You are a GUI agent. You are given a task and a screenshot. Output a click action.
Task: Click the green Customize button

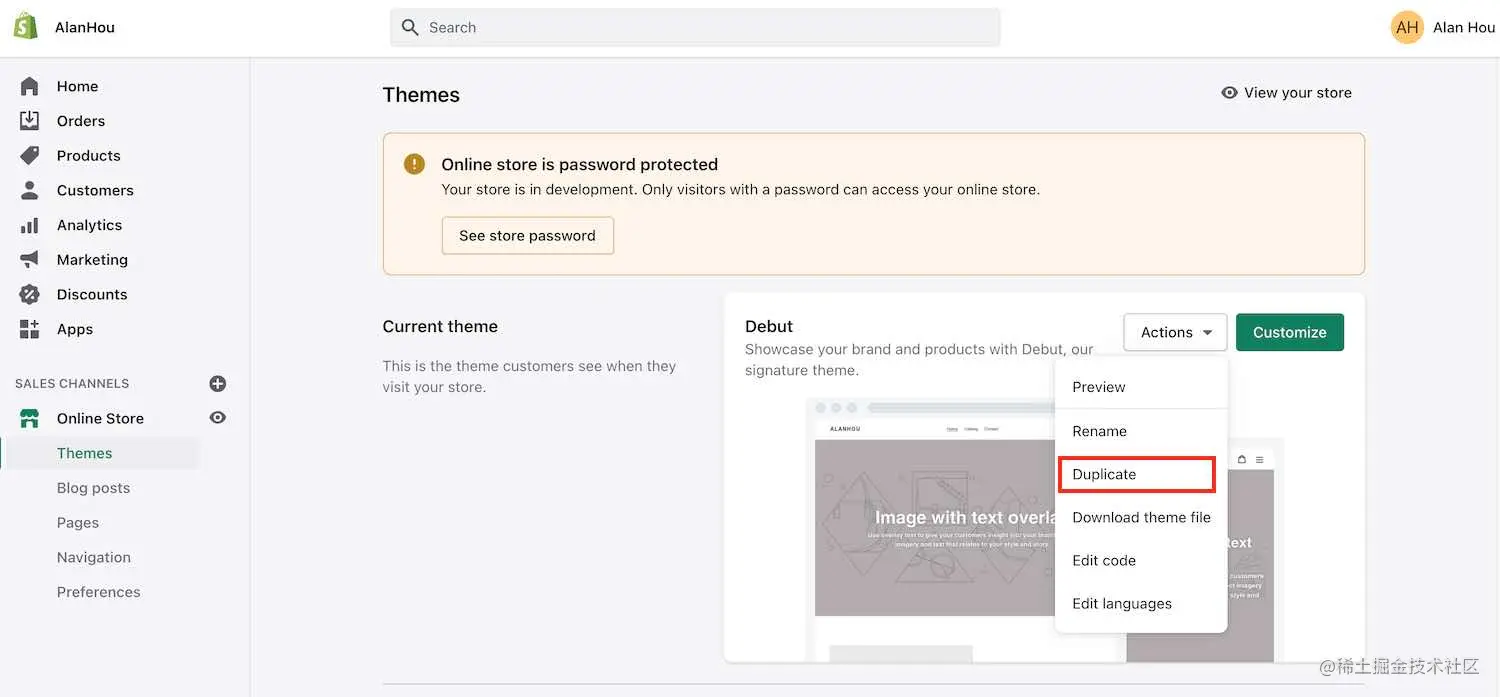pos(1289,331)
